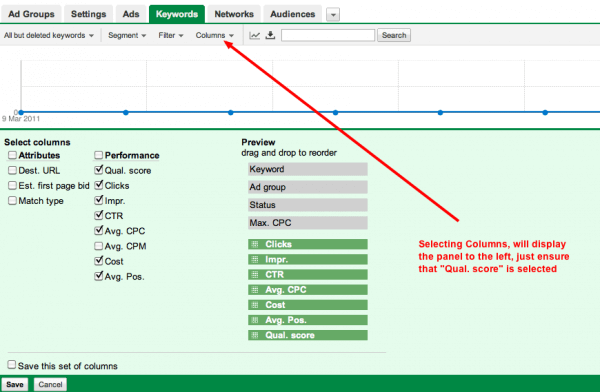Grab the drag handle on Clicks preview row
The width and height of the screenshot is (600, 392).
tap(255, 244)
